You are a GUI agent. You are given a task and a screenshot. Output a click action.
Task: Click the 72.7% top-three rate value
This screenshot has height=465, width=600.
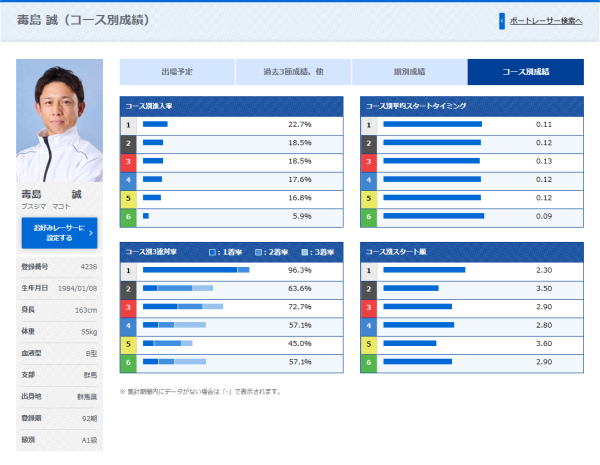click(x=300, y=307)
